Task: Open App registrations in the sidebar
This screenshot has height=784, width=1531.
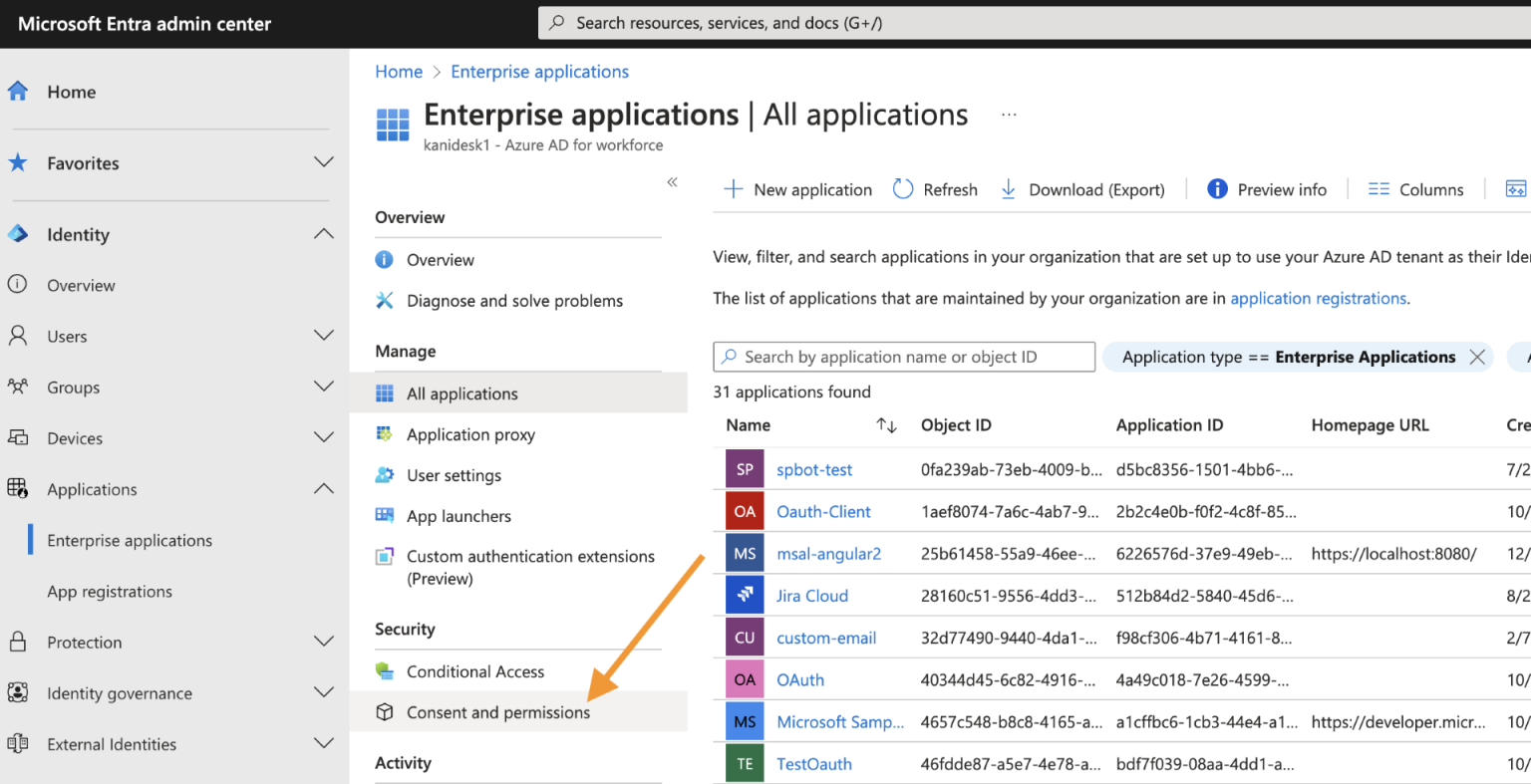Action: click(x=109, y=591)
